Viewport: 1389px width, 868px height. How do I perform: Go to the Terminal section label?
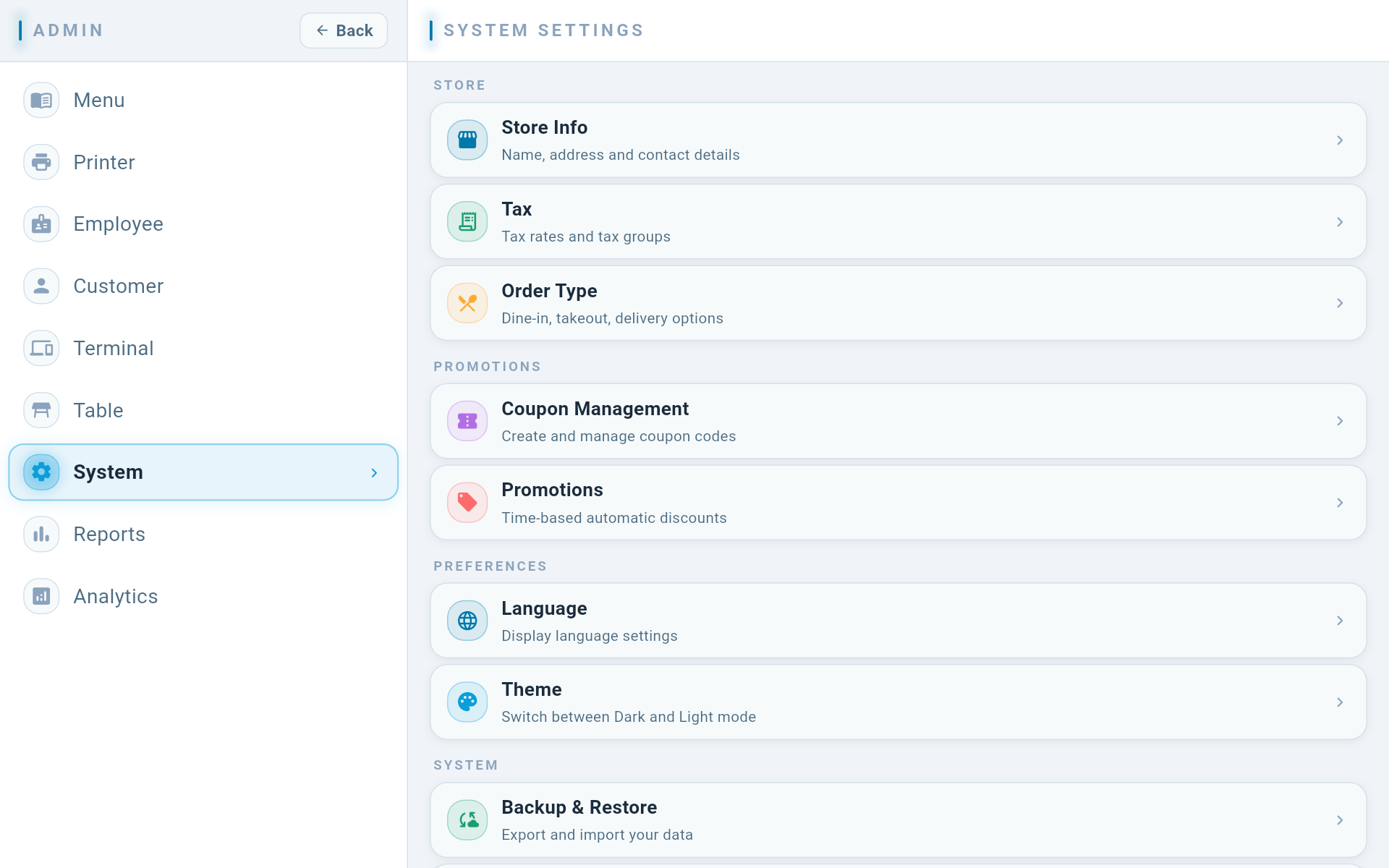pos(114,349)
